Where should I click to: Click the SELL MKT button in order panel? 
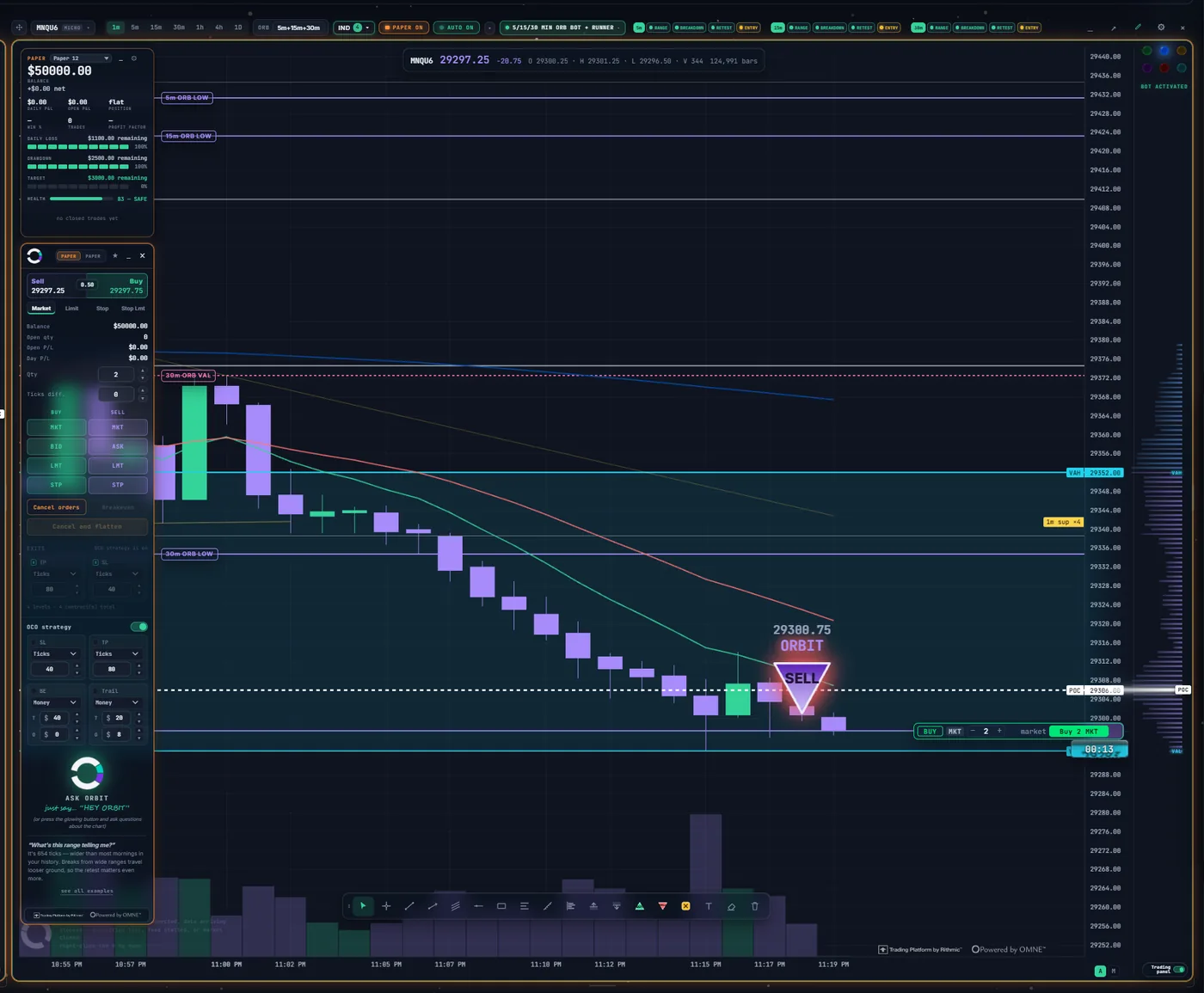pos(118,427)
